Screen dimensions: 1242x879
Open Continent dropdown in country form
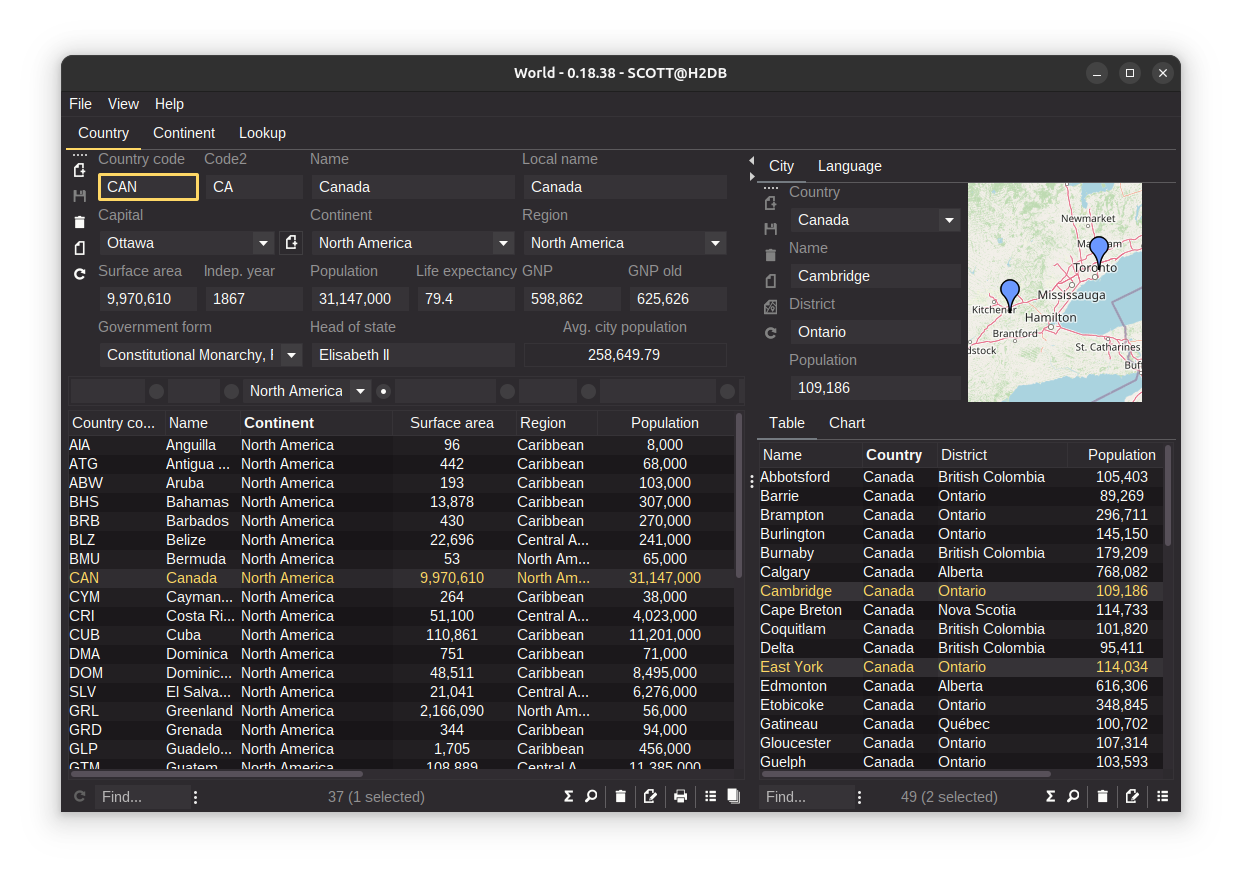click(503, 243)
